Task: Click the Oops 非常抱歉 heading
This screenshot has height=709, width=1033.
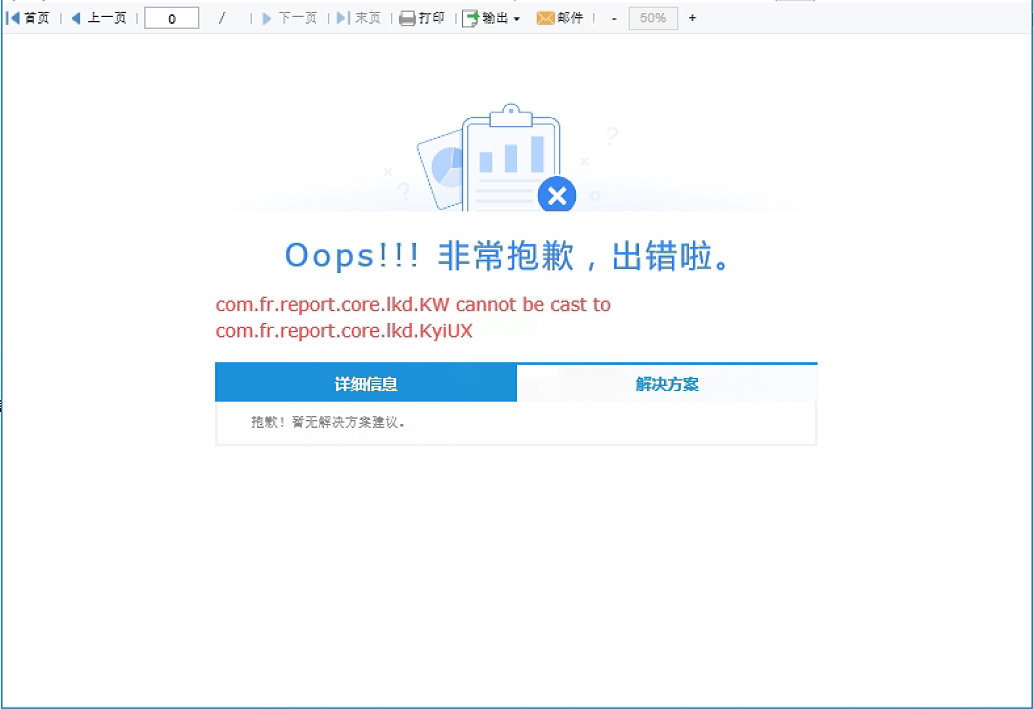Action: tap(509, 256)
